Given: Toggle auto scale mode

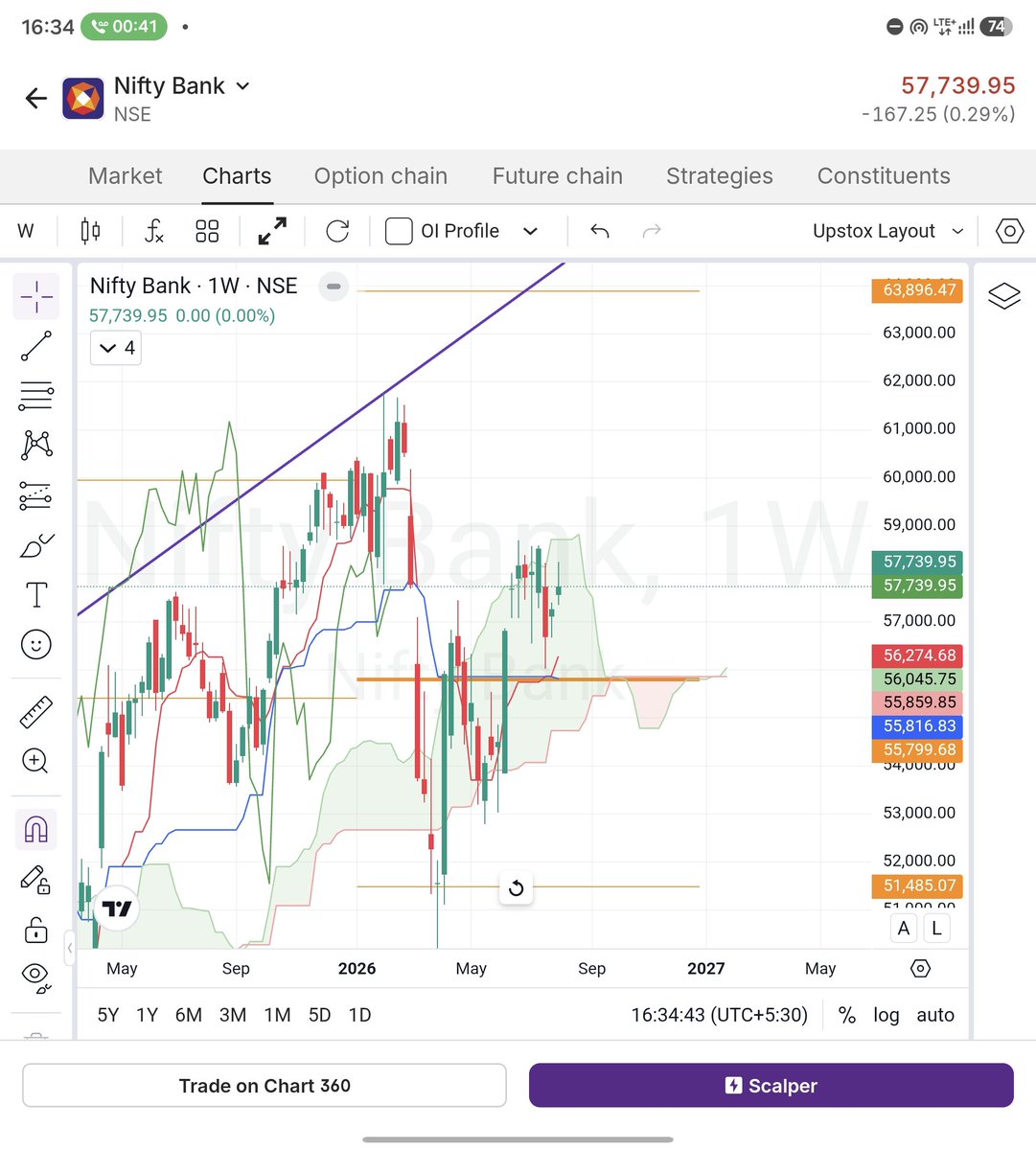Looking at the screenshot, I should [x=935, y=1015].
